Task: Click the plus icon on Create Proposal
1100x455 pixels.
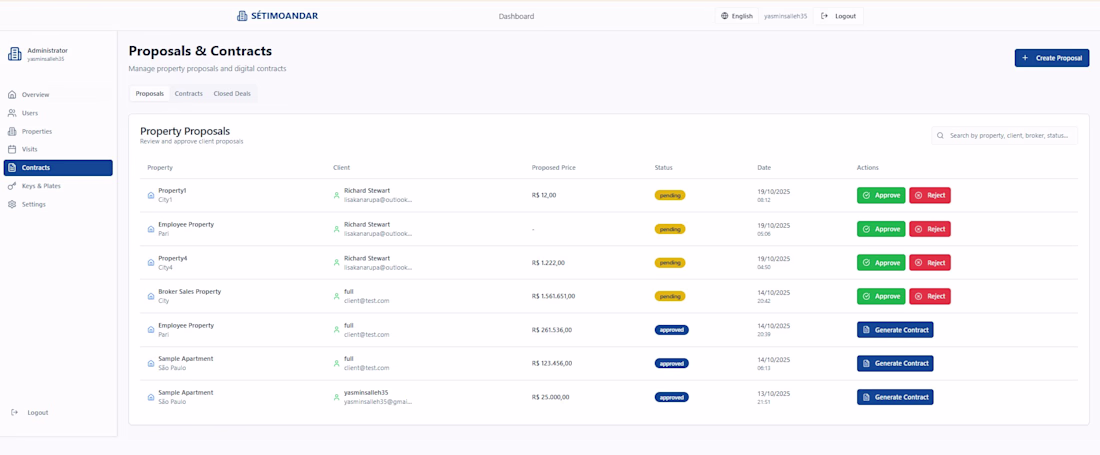Action: (x=1025, y=58)
